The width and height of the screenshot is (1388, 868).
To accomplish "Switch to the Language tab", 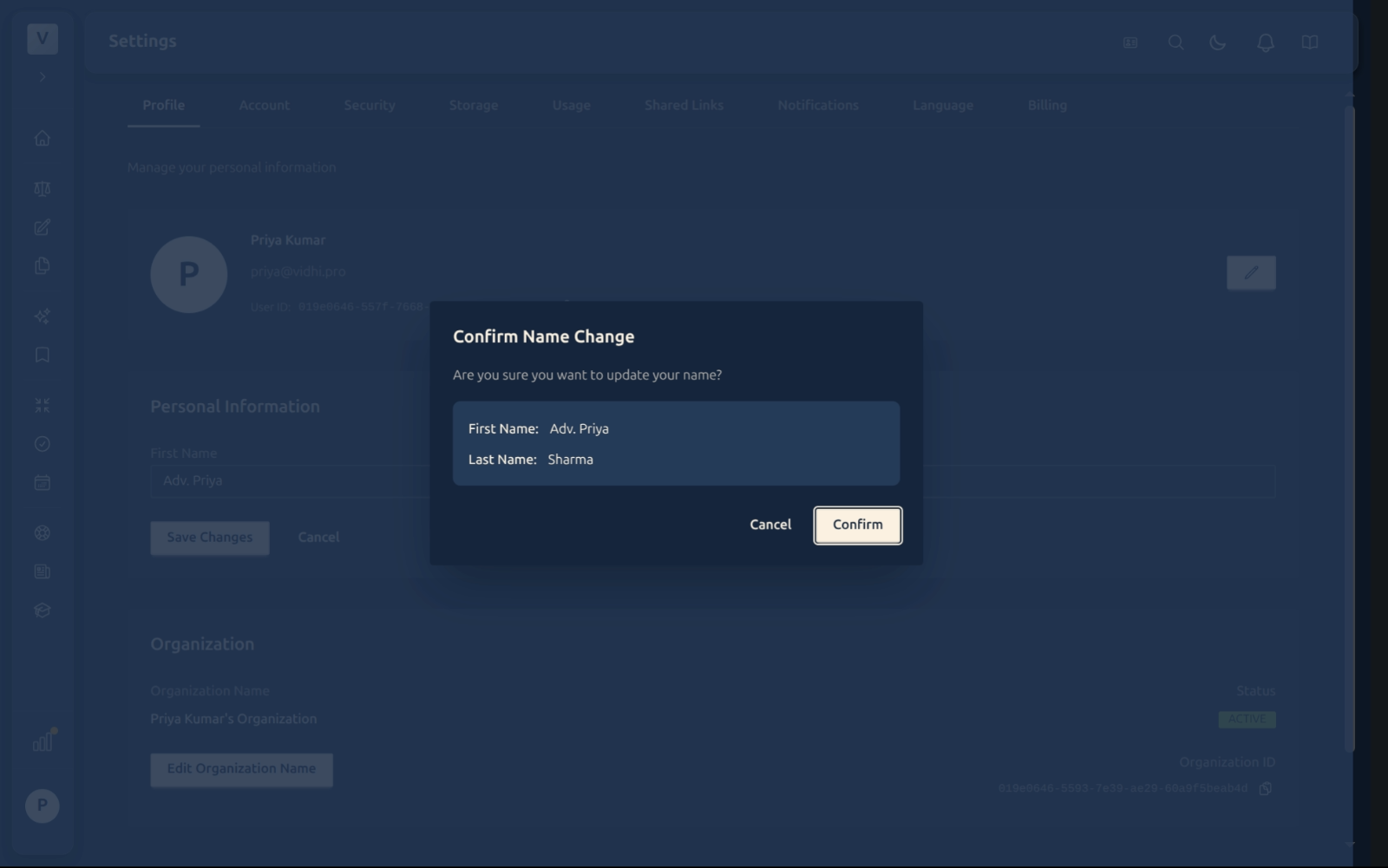I will pos(943,105).
